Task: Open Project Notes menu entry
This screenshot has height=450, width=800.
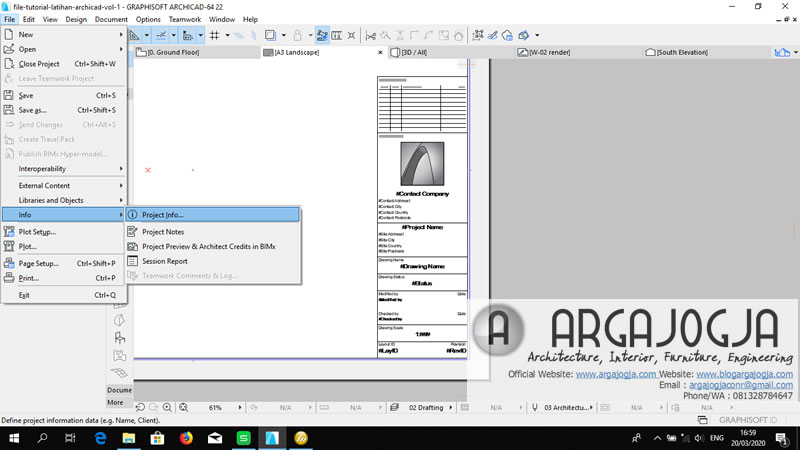Action: click(213, 232)
